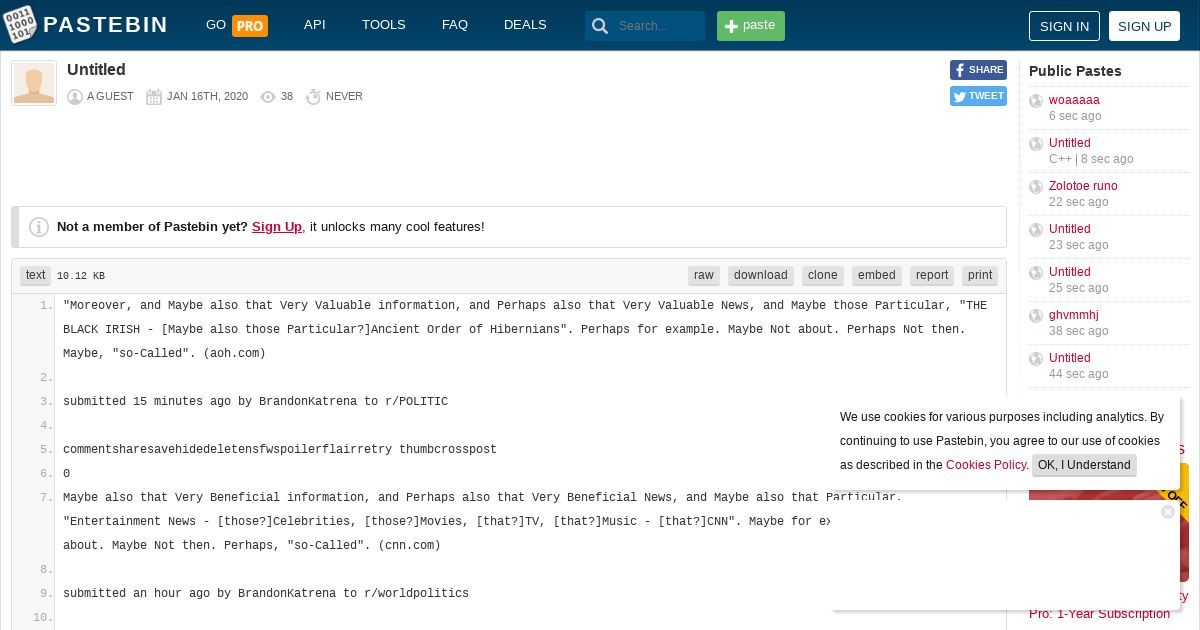The height and width of the screenshot is (630, 1200).
Task: Click the calendar icon by JAN 16TH, 2020
Action: 154,97
